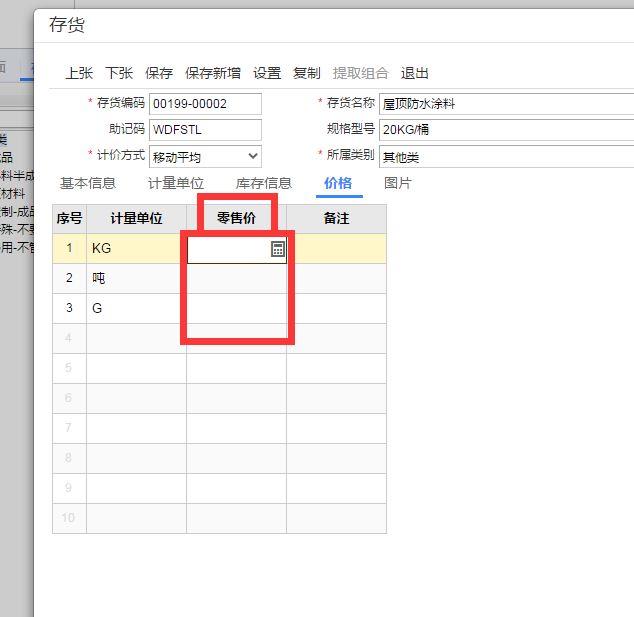Click the 备注 column header

[336, 219]
